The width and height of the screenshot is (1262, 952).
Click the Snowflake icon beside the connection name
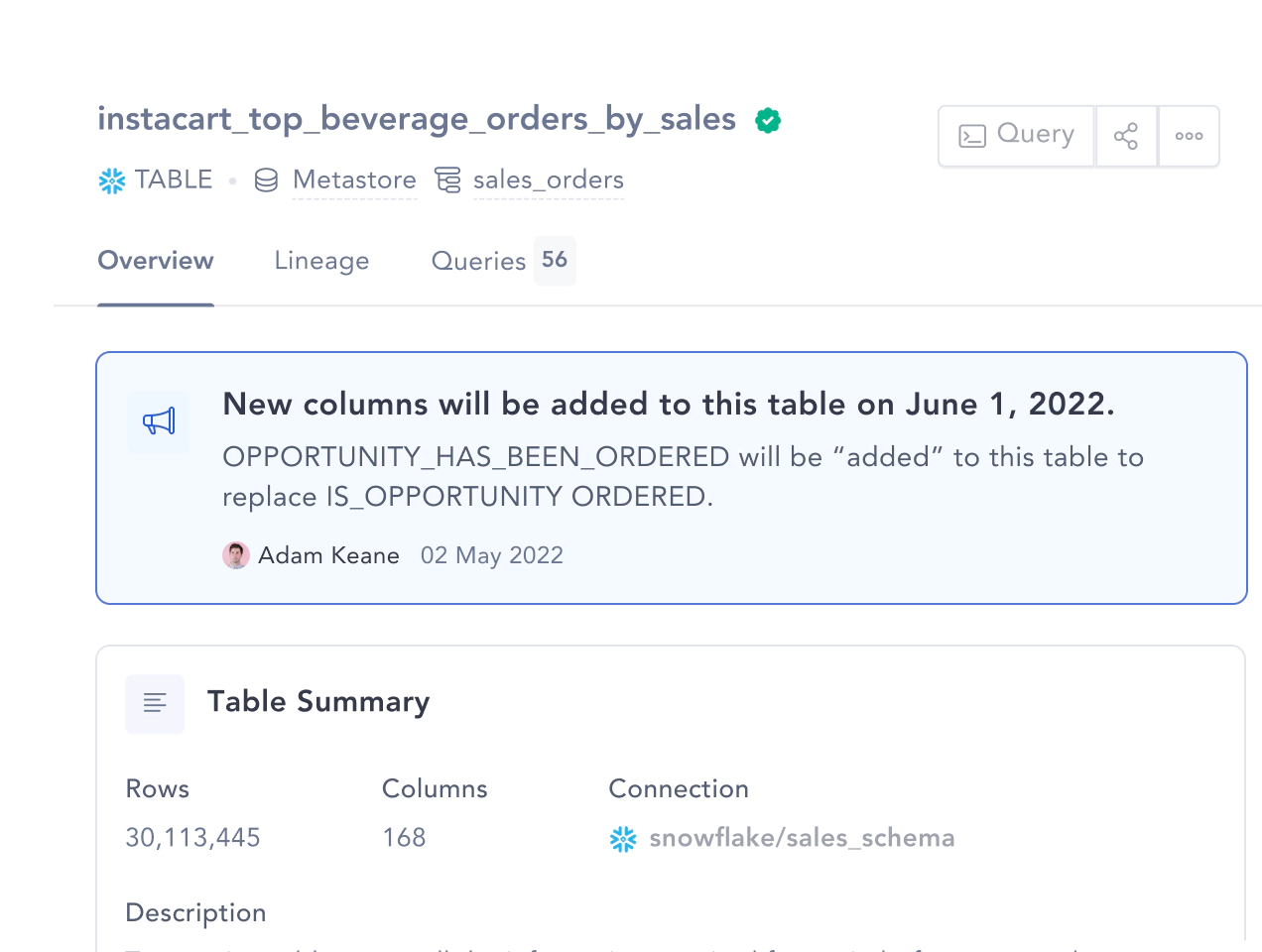point(623,840)
